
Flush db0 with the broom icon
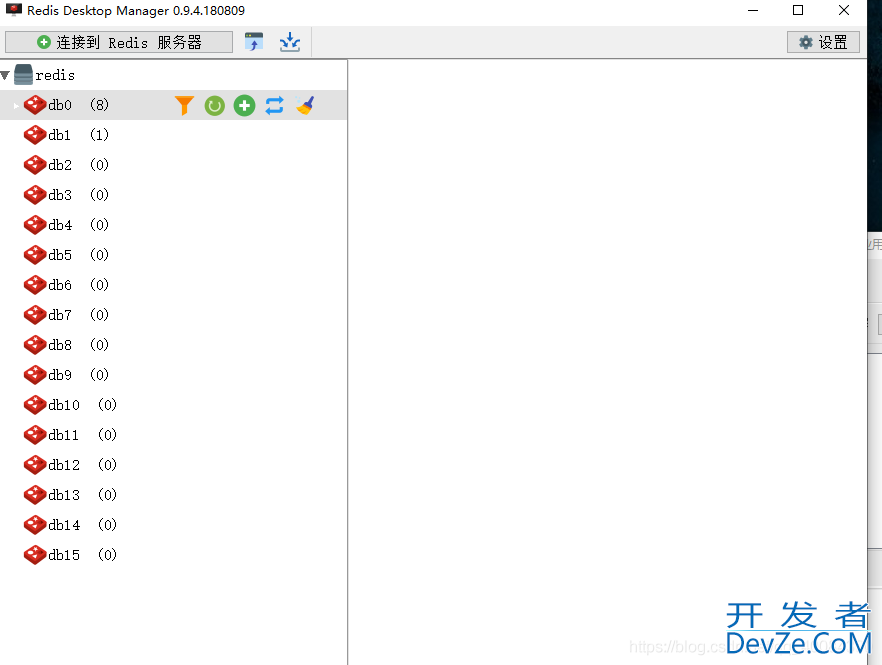[x=305, y=105]
